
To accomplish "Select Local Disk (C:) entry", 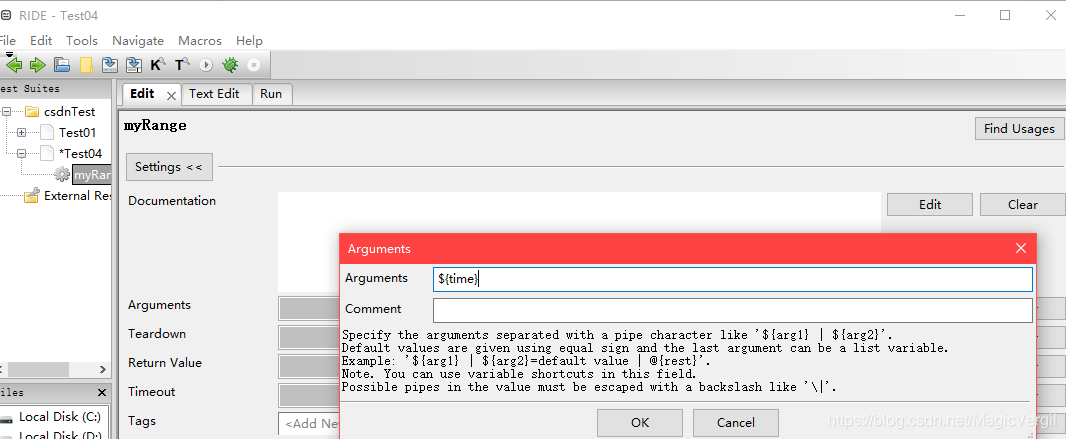I will (60, 417).
